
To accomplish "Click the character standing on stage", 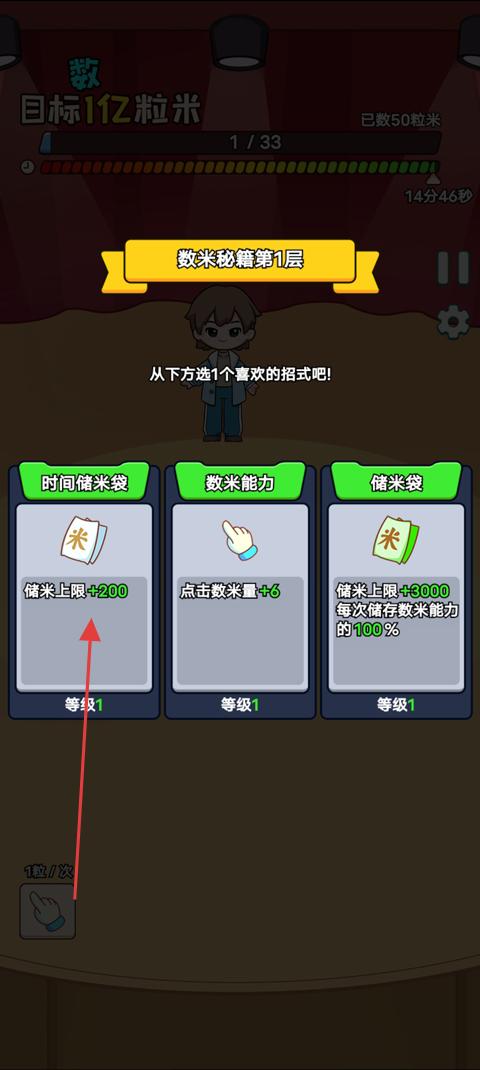I will tap(223, 363).
